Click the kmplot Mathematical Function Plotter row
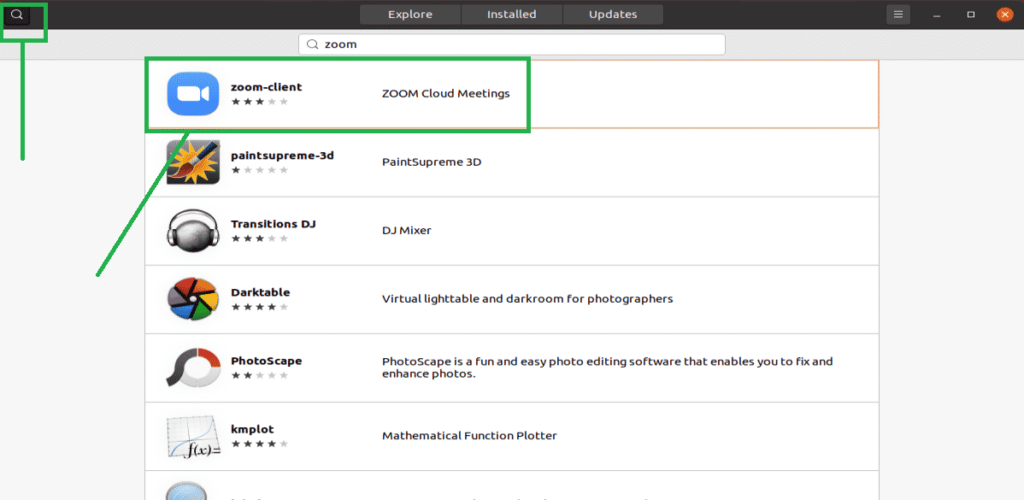This screenshot has width=1024, height=500. 469,436
